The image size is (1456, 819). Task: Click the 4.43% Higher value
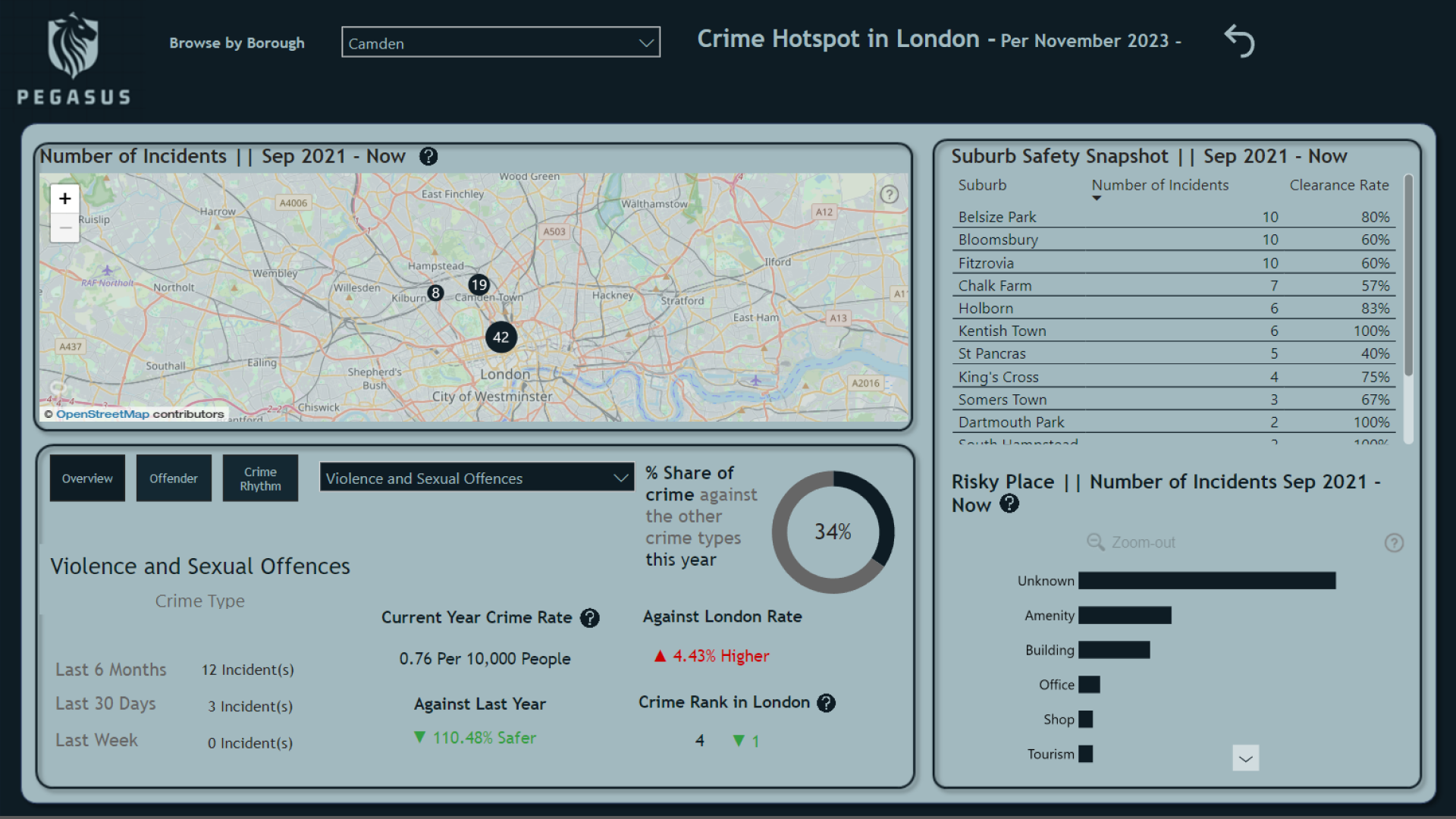click(712, 656)
